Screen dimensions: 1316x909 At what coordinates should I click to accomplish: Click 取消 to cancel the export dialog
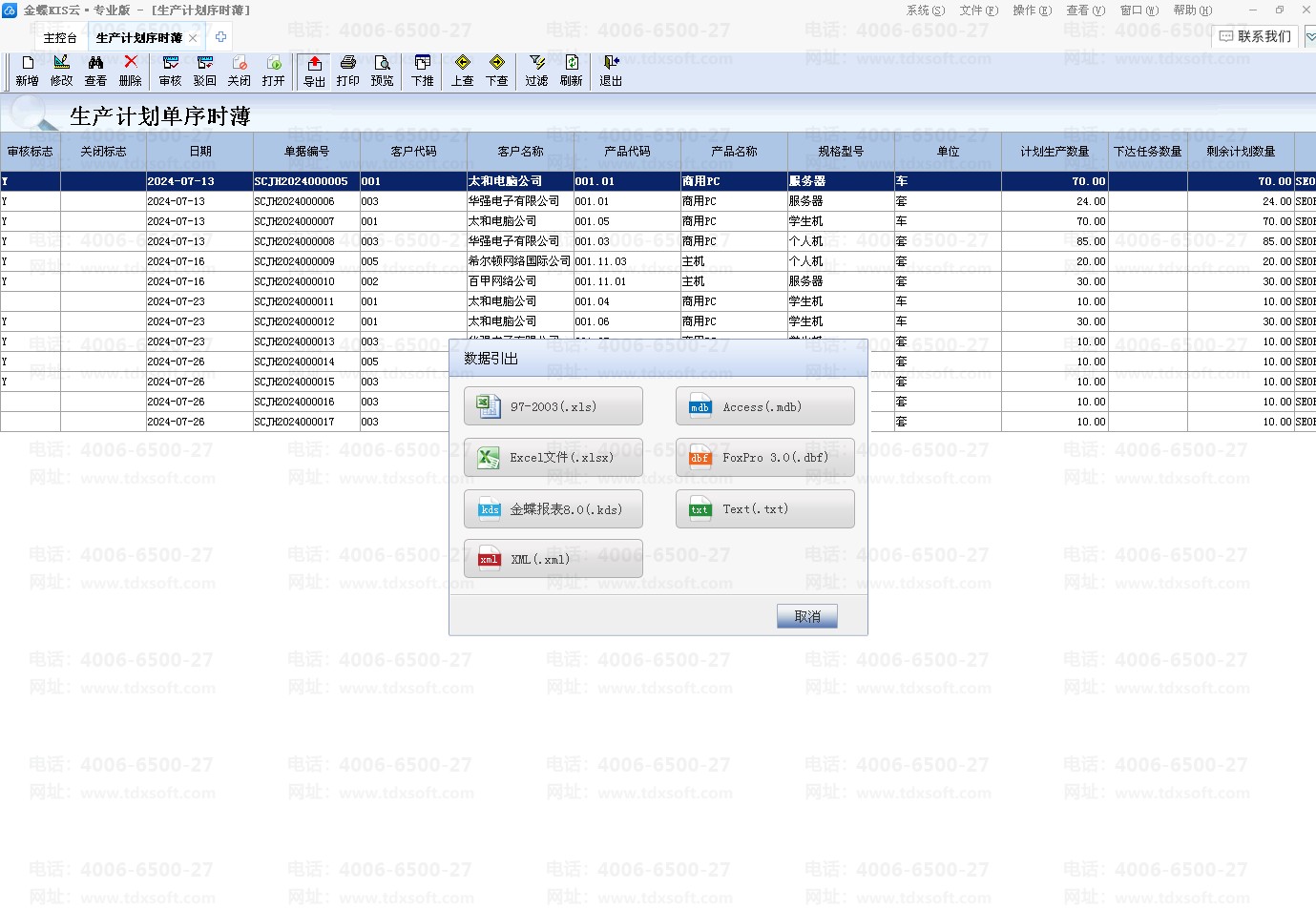tap(807, 616)
